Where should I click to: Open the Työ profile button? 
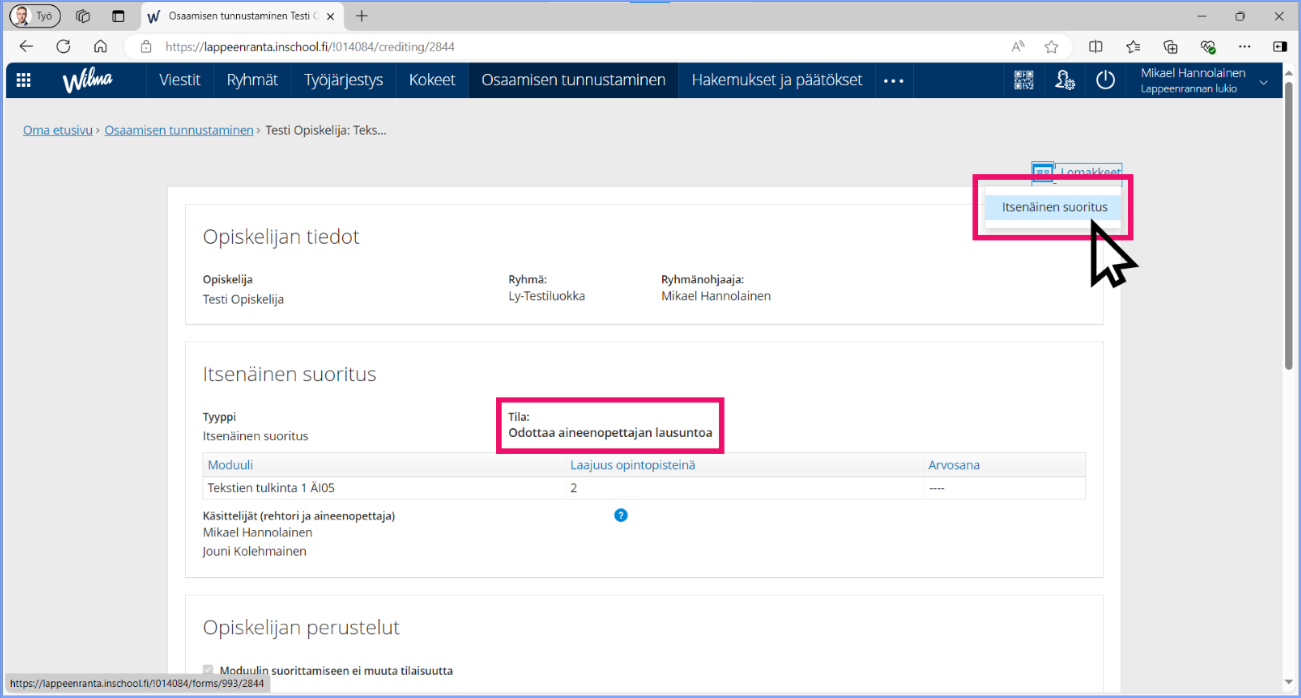click(35, 16)
